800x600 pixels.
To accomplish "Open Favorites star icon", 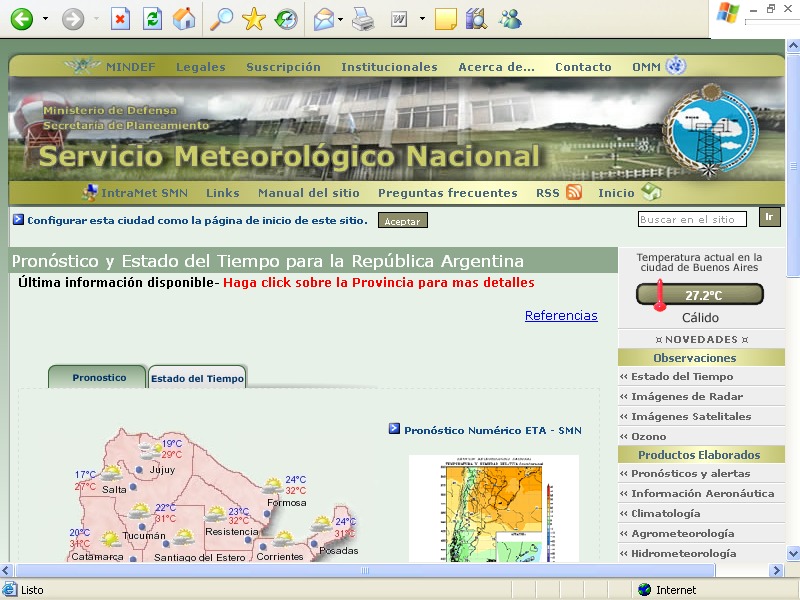I will 254,19.
